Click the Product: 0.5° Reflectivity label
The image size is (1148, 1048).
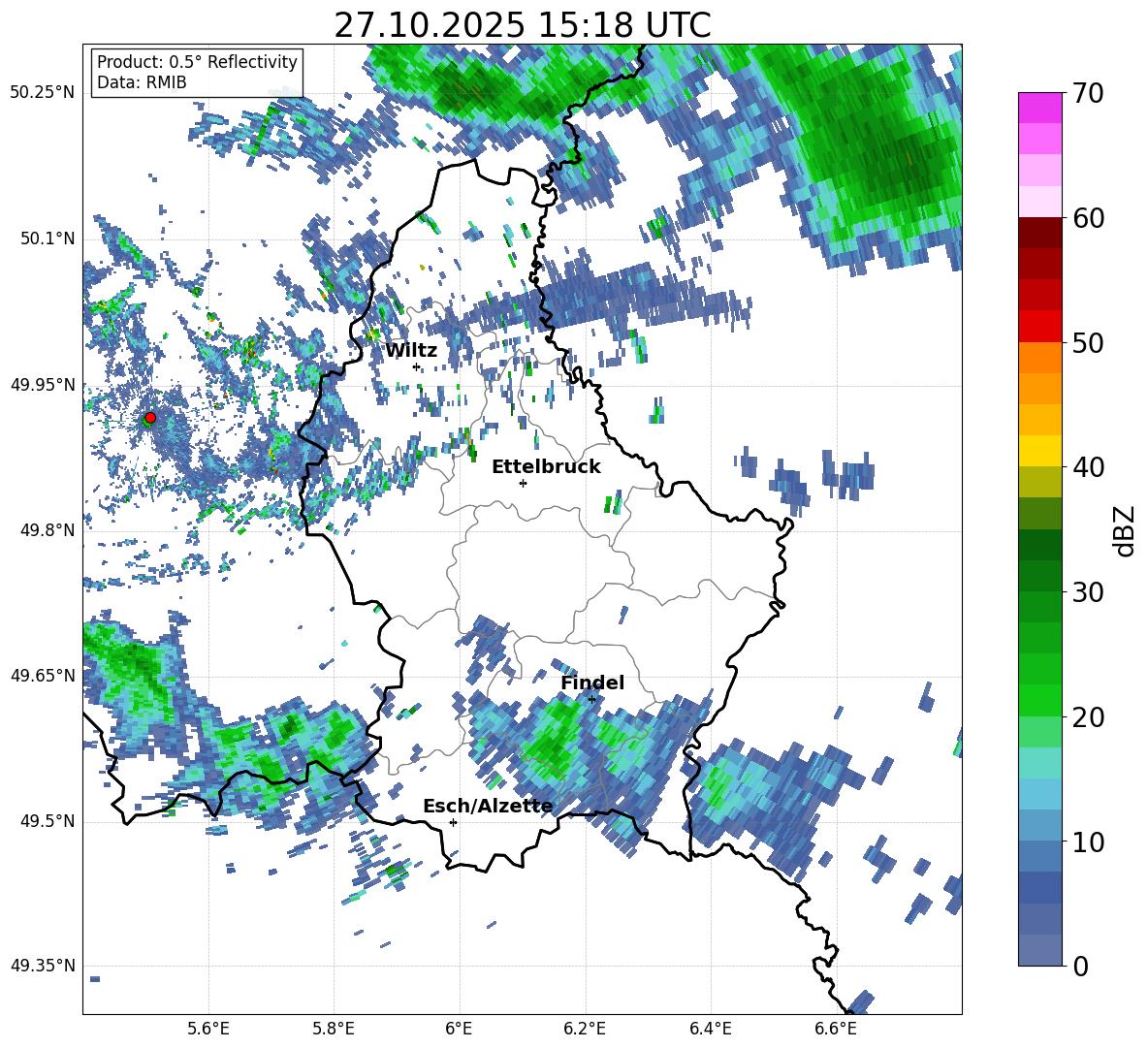point(197,61)
